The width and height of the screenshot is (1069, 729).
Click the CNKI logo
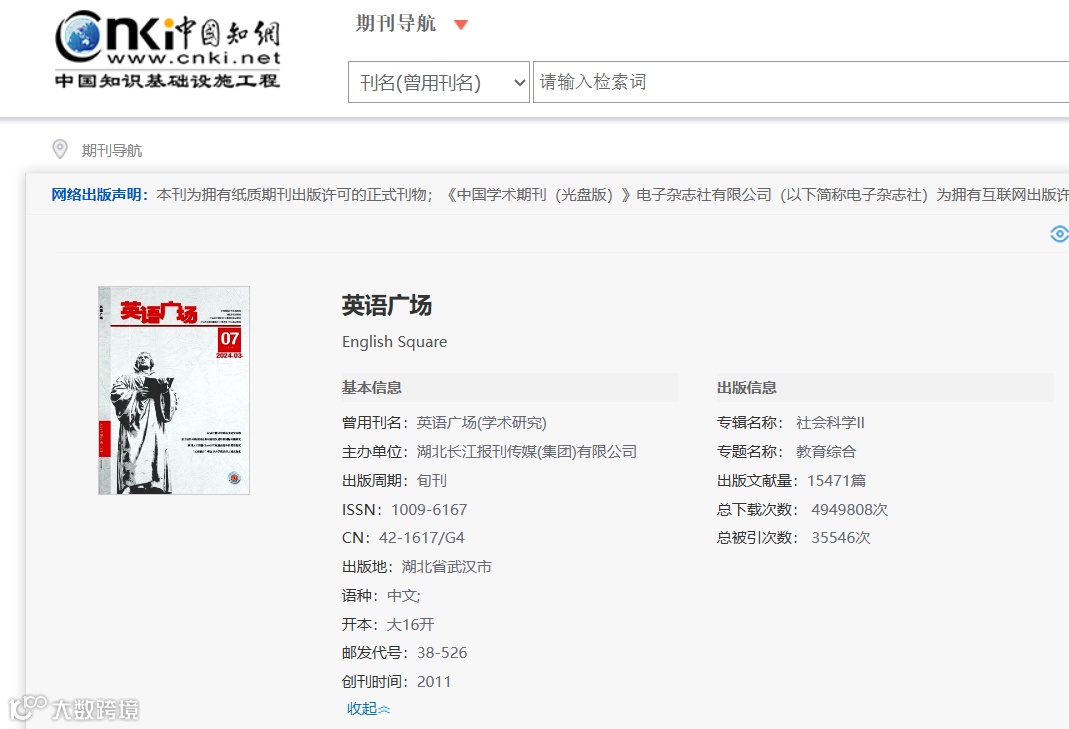tap(167, 50)
